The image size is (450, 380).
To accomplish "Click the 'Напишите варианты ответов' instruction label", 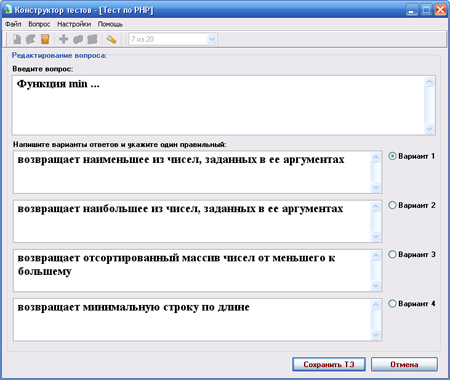I will (x=119, y=144).
